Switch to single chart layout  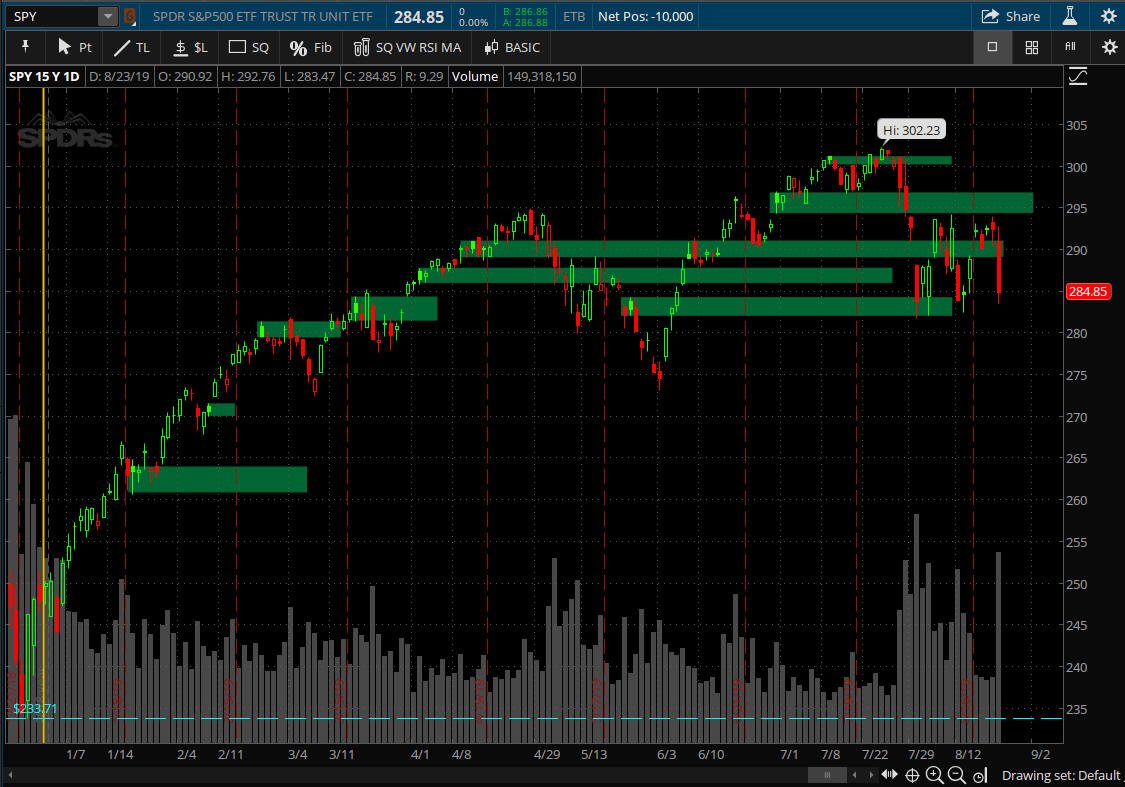[992, 47]
